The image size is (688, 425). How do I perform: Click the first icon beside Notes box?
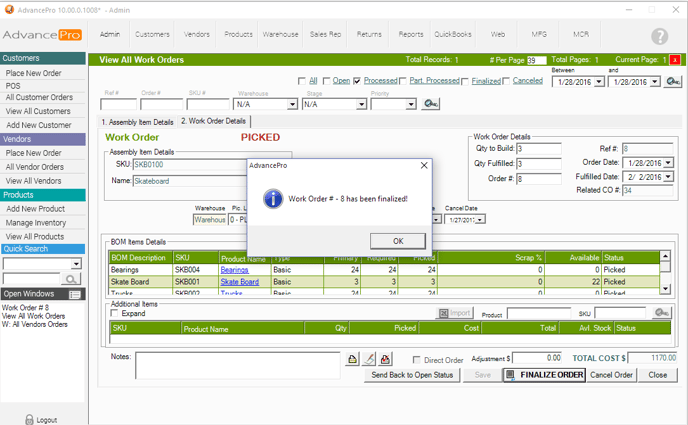coord(353,359)
